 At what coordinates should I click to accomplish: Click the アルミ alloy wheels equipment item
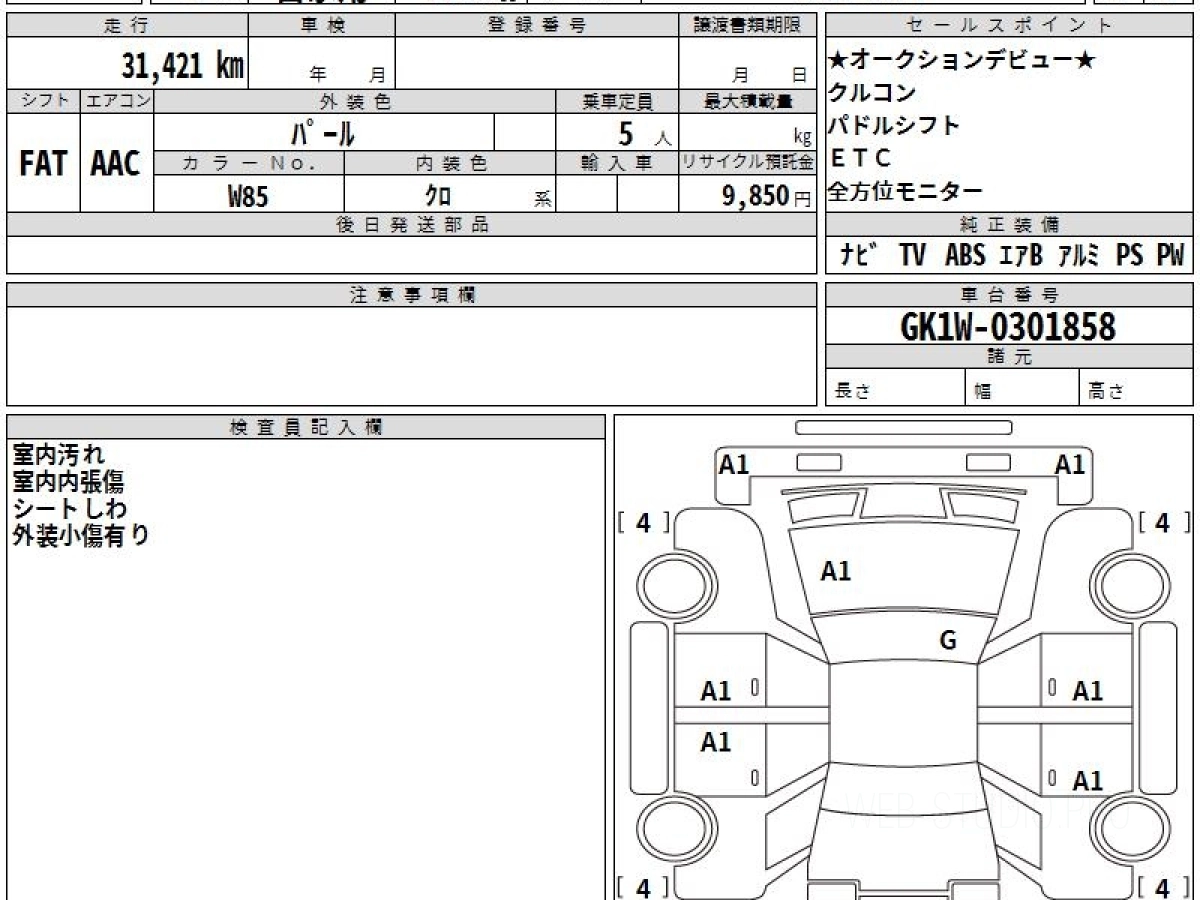[1079, 255]
